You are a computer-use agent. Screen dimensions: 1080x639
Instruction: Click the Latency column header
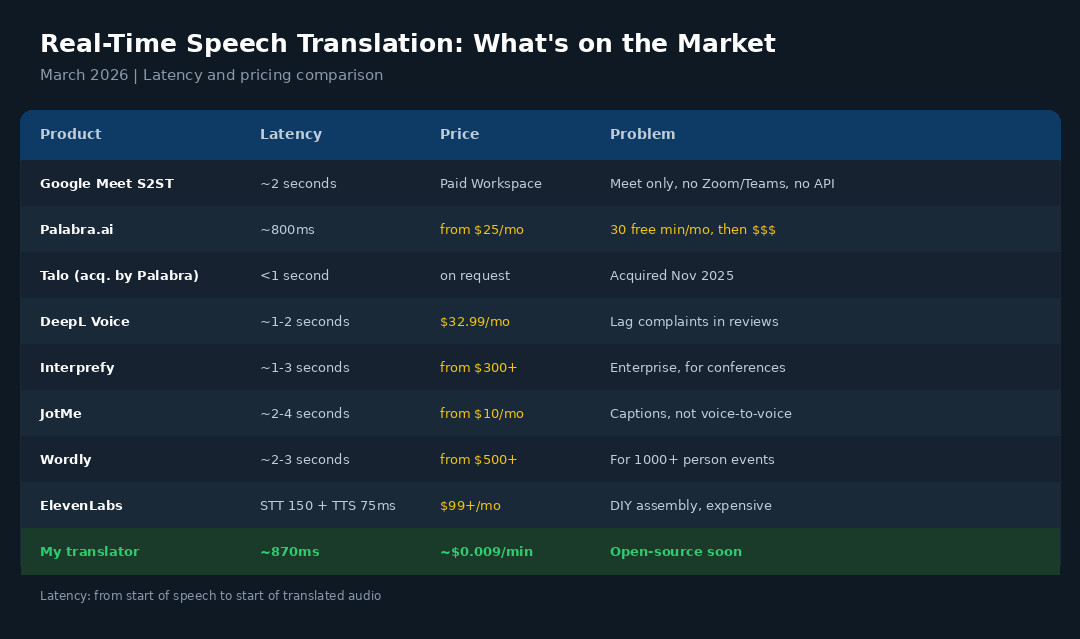[291, 134]
